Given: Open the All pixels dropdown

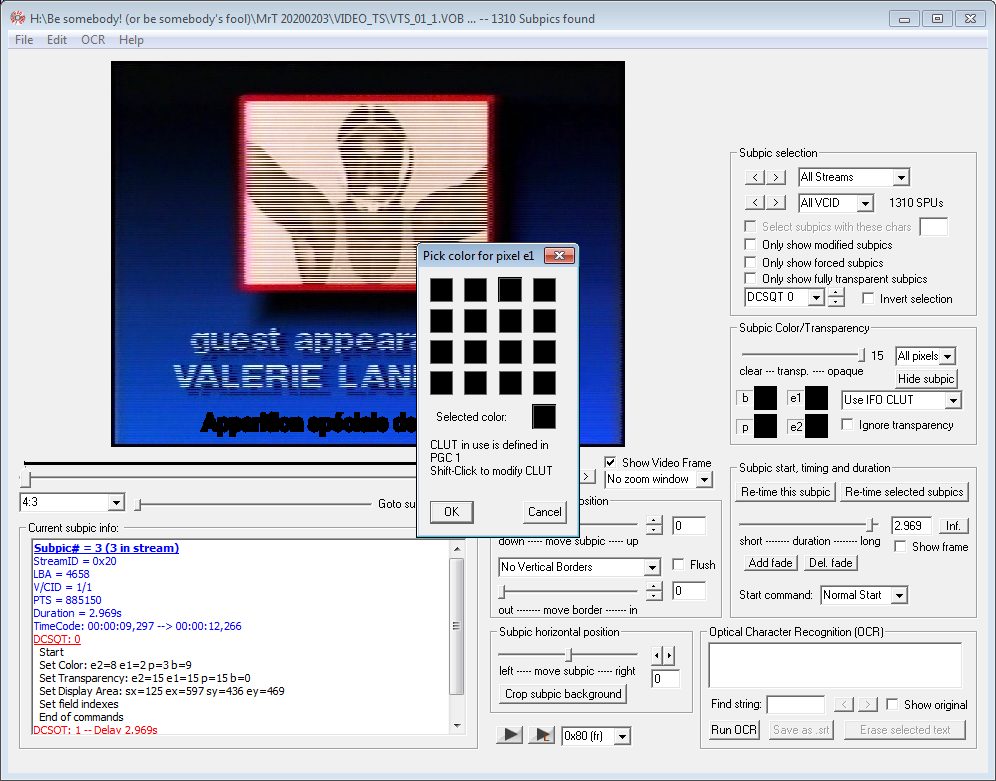Looking at the screenshot, I should 947,356.
